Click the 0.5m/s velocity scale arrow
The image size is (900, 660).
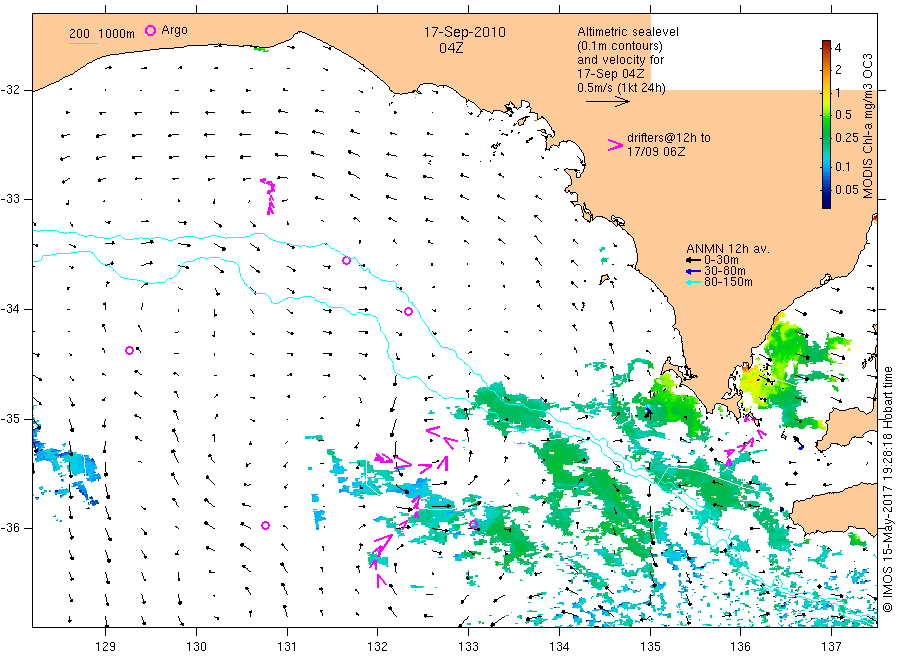[x=608, y=102]
